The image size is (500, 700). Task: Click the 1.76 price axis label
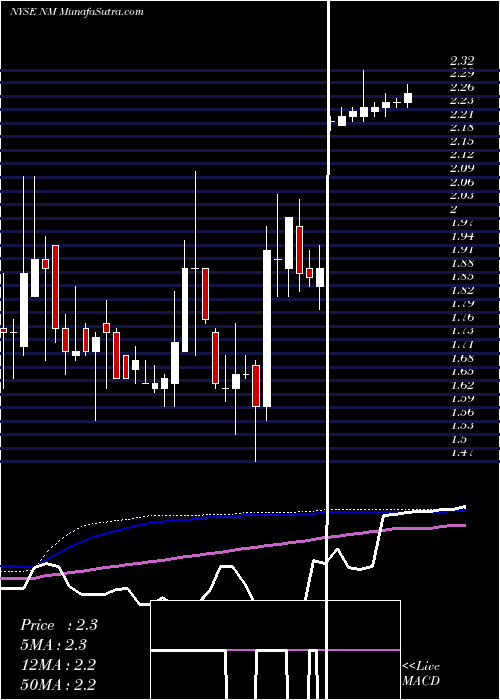[x=462, y=318]
